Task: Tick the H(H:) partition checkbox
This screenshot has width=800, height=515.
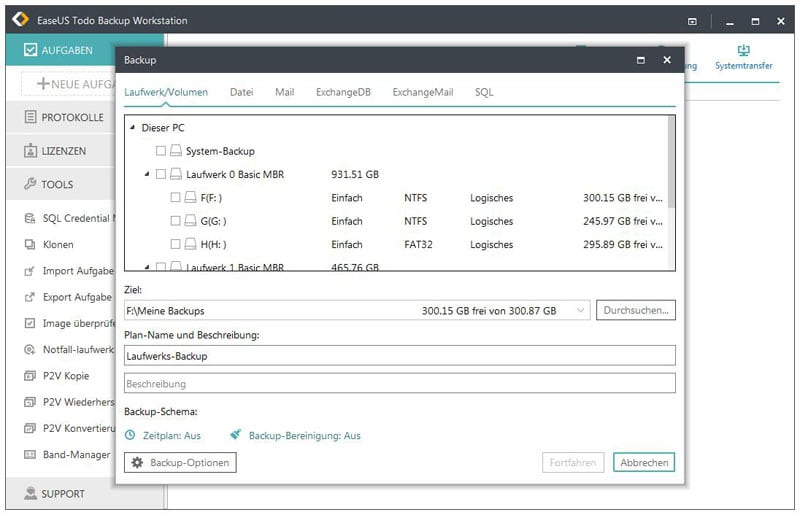Action: 175,244
